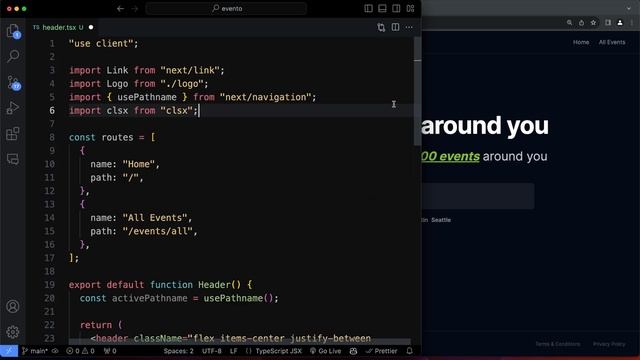Screen dimensions: 640x360
Task: Click the remote window indicator in status bar
Action: click(x=9, y=351)
